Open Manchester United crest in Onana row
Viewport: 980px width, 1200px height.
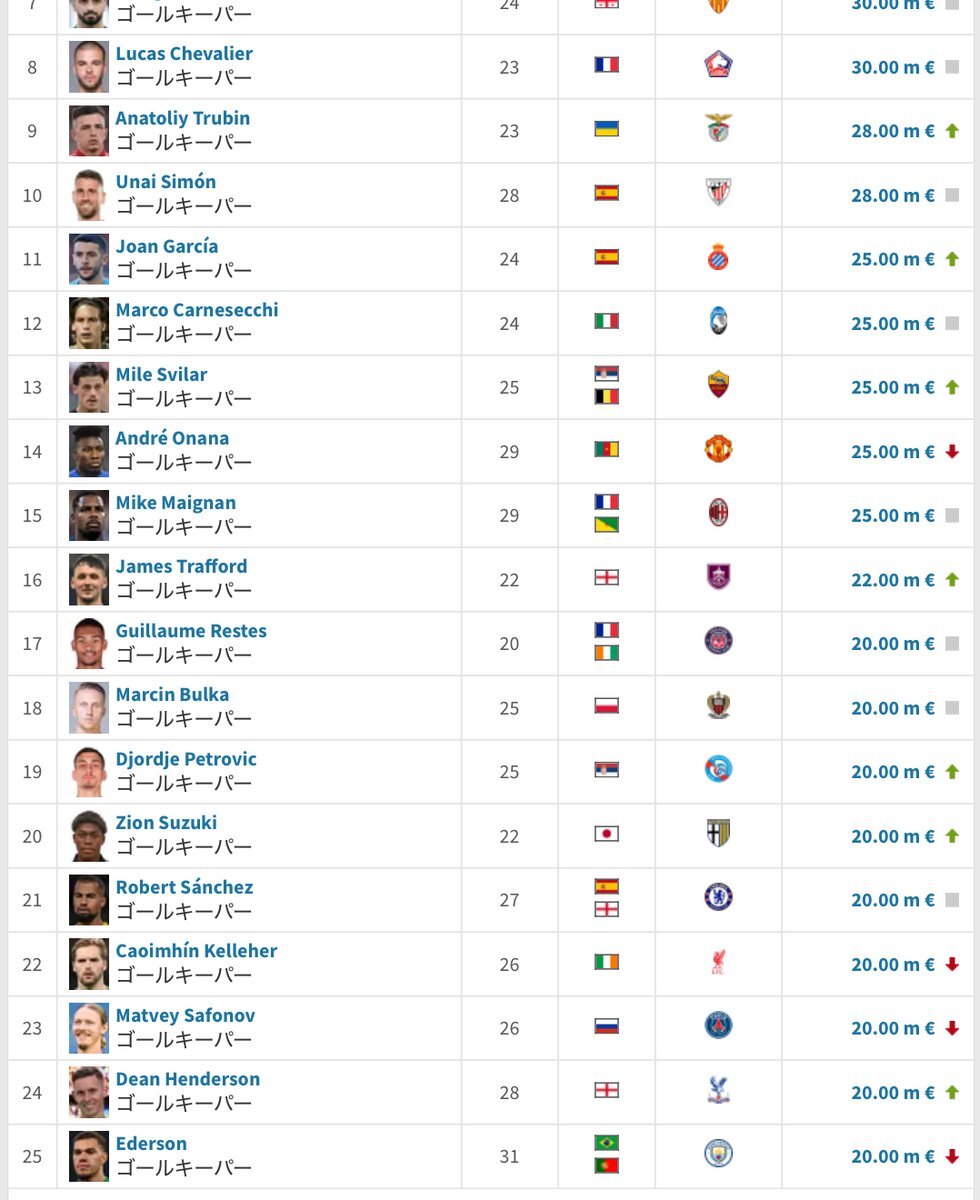tap(718, 450)
